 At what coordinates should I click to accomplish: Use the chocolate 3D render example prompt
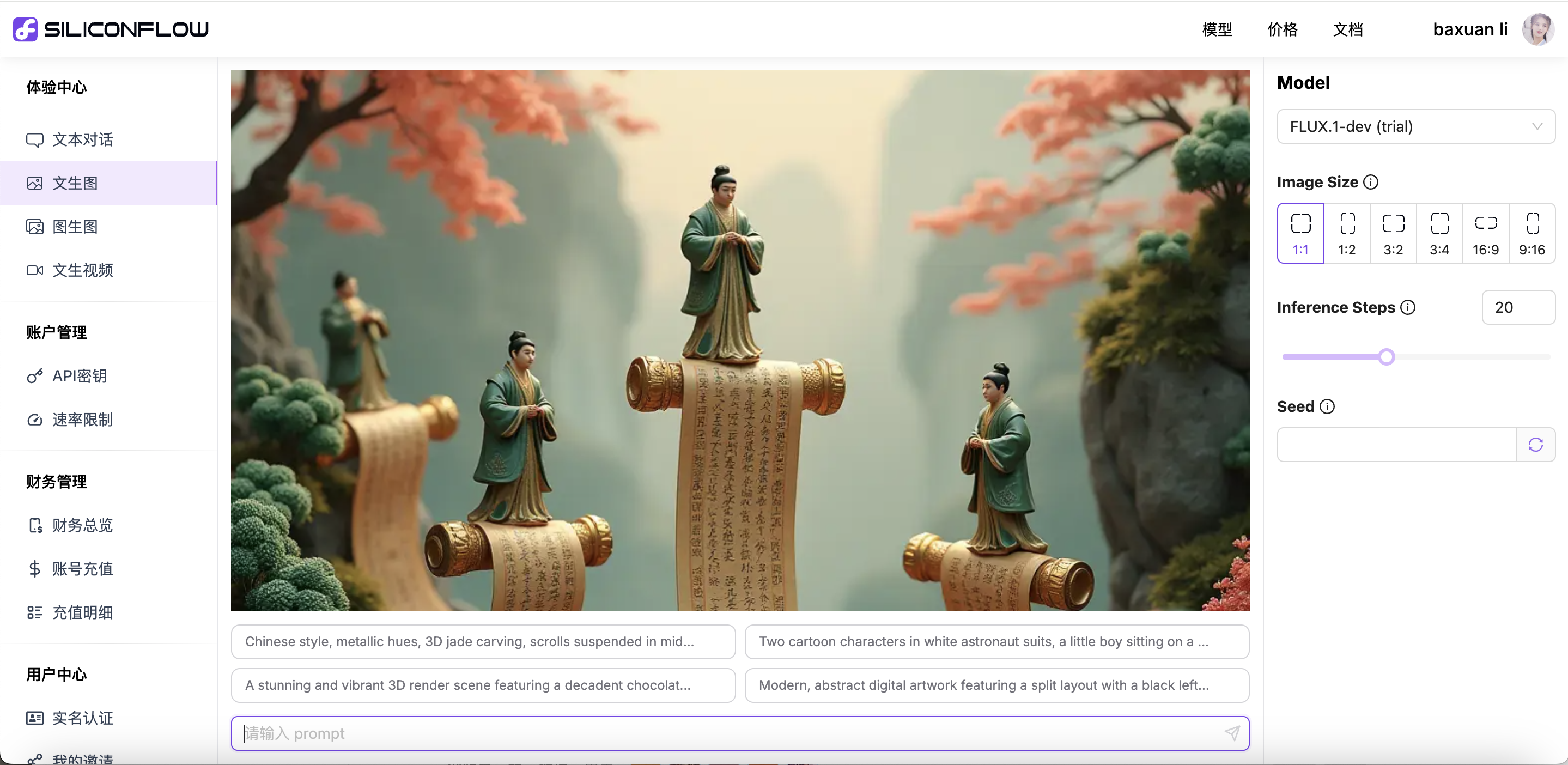coord(483,685)
